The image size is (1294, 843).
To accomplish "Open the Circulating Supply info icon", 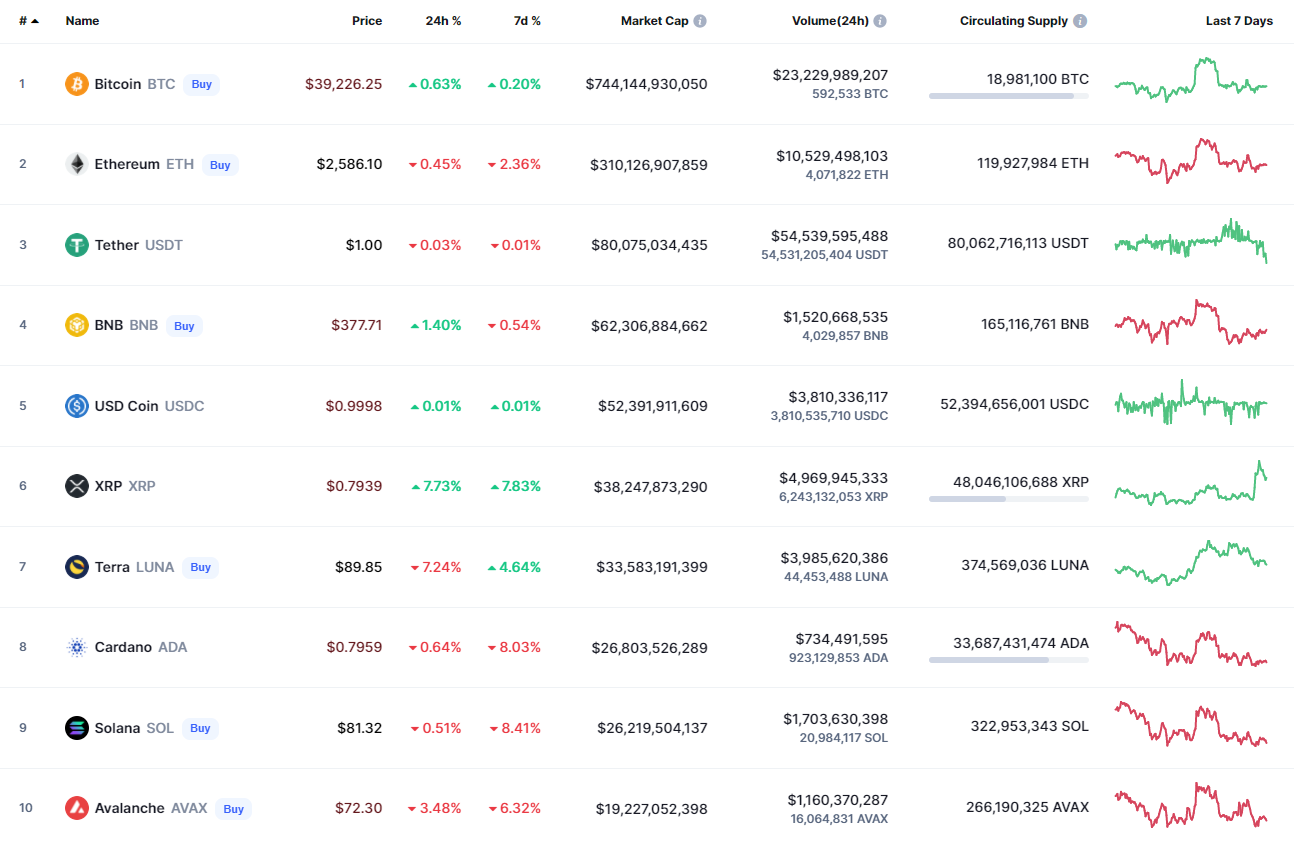I will [1080, 21].
